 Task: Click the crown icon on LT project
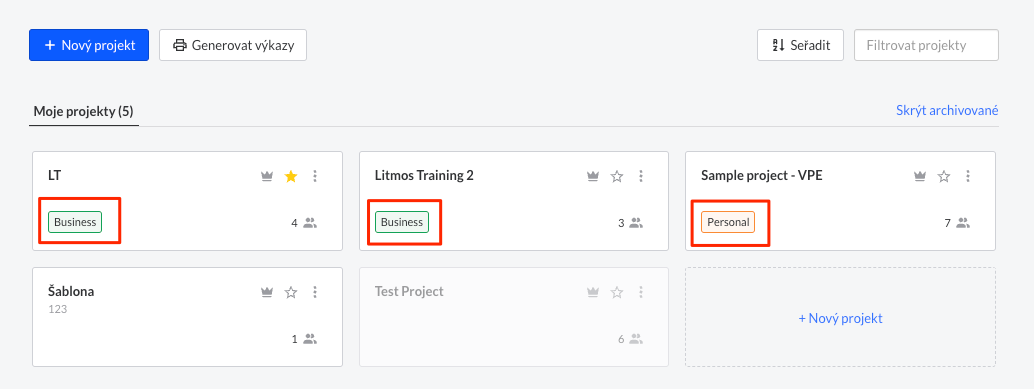tap(267, 176)
